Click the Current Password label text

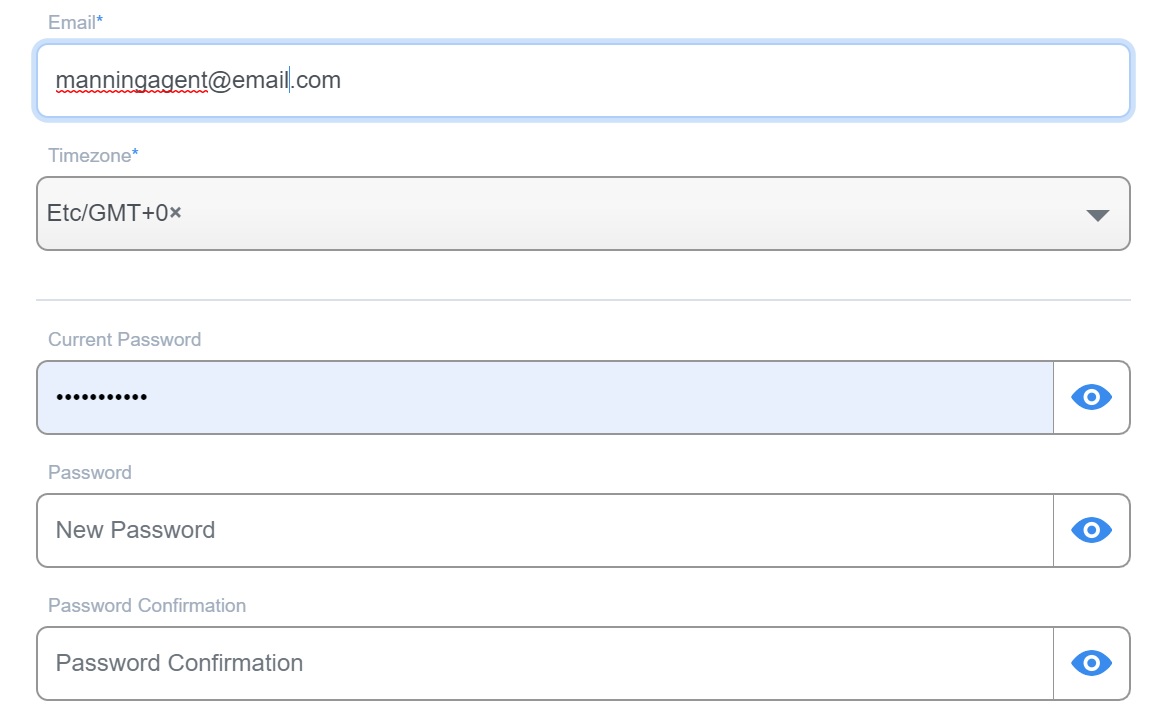[x=124, y=339]
